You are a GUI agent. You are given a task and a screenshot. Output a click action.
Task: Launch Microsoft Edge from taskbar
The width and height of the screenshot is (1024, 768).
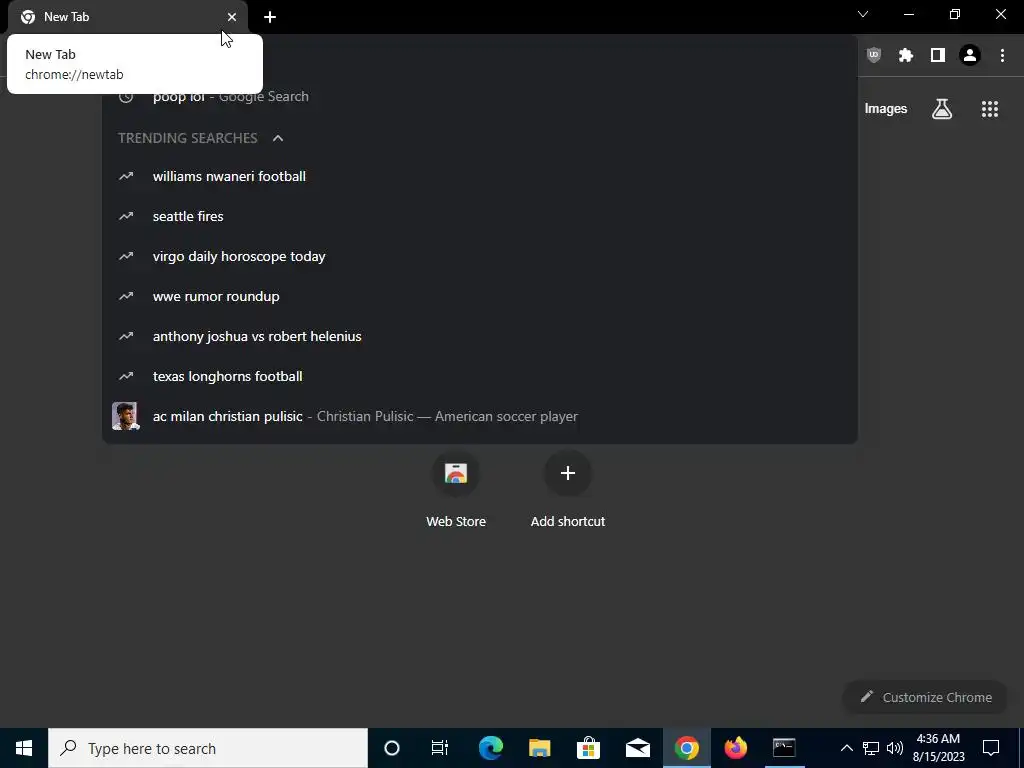[490, 748]
